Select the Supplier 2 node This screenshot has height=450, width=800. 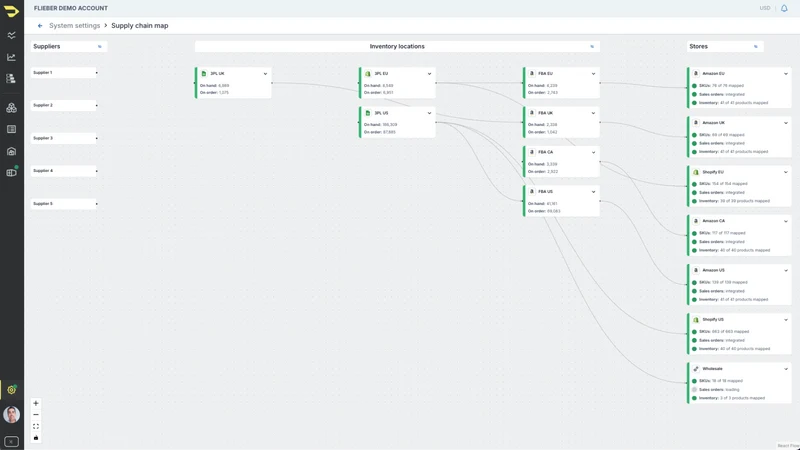[64, 105]
